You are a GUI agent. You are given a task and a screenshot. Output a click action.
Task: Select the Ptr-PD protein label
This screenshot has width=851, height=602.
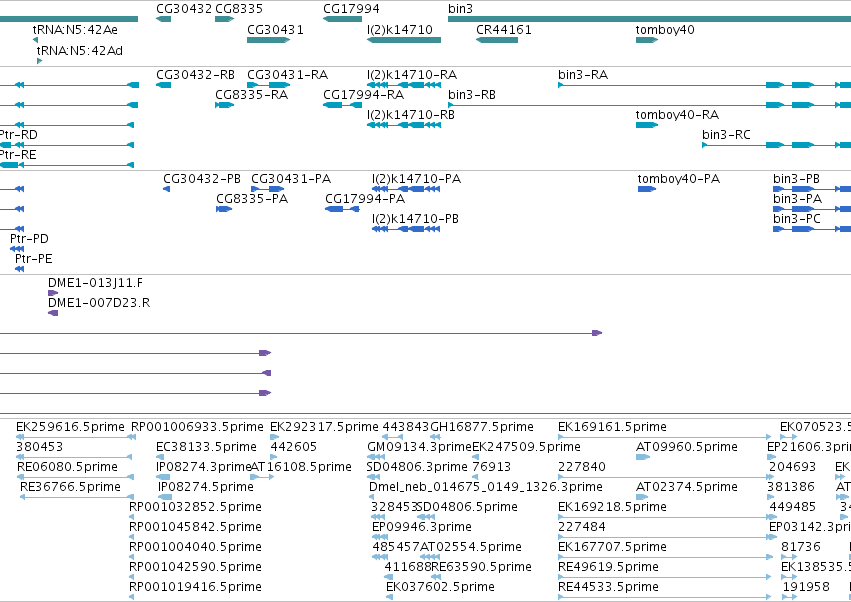pyautogui.click(x=29, y=239)
